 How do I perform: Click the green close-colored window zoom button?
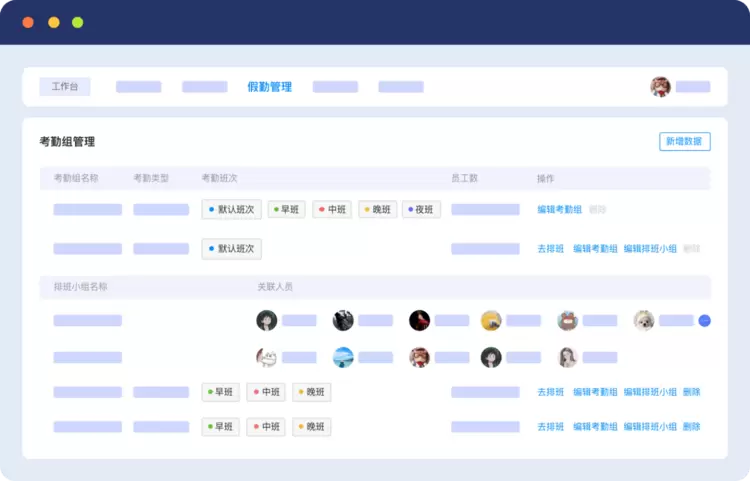click(78, 22)
